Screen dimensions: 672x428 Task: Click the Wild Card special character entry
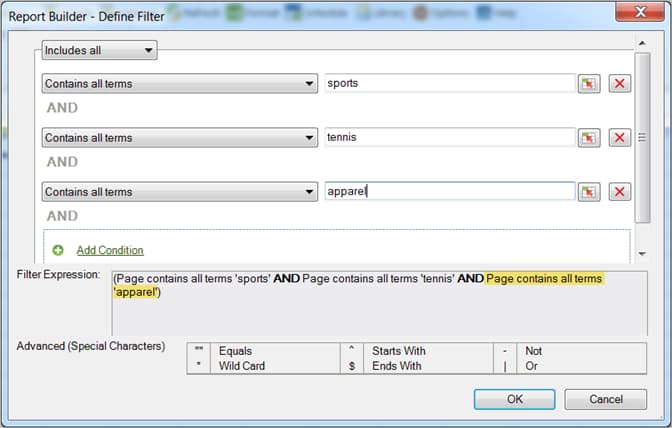click(x=242, y=366)
